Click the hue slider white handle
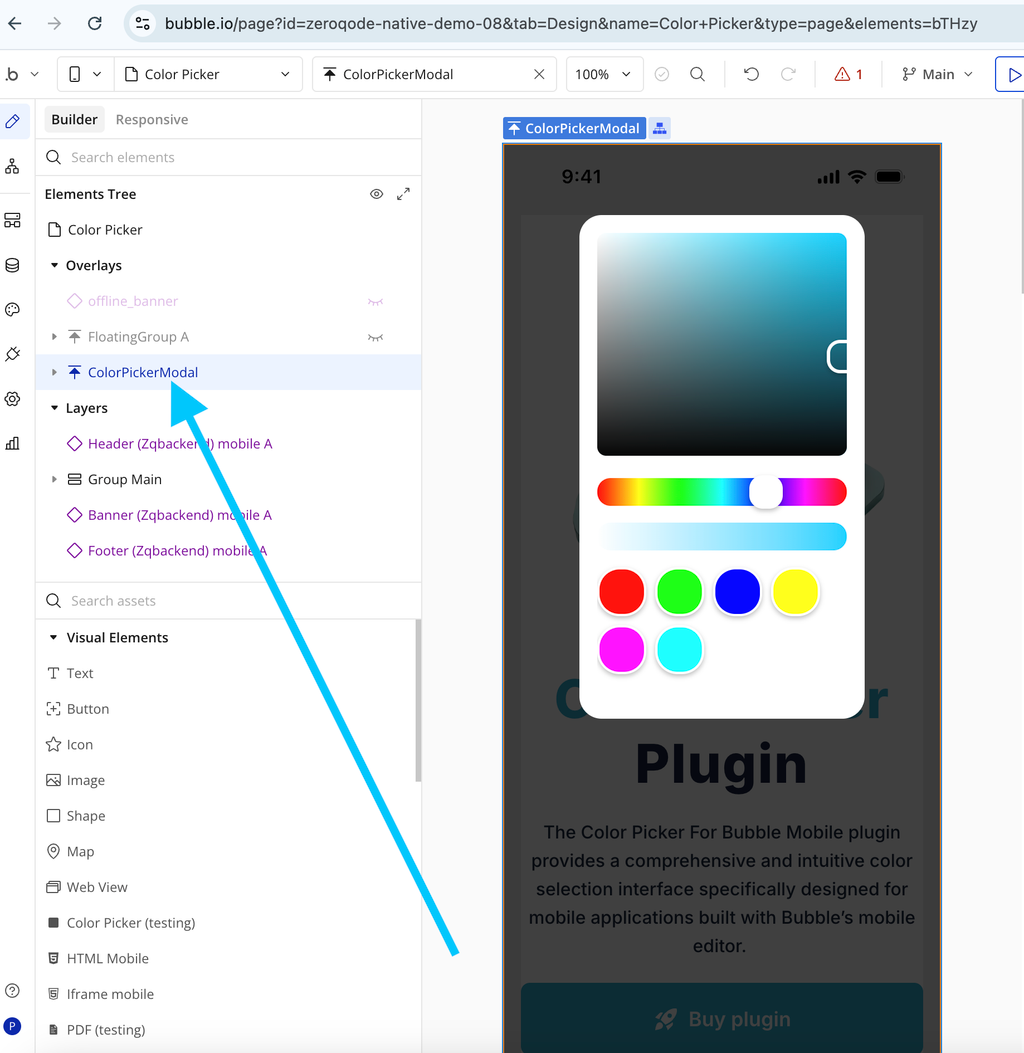Viewport: 1024px width, 1053px height. pyautogui.click(x=765, y=492)
